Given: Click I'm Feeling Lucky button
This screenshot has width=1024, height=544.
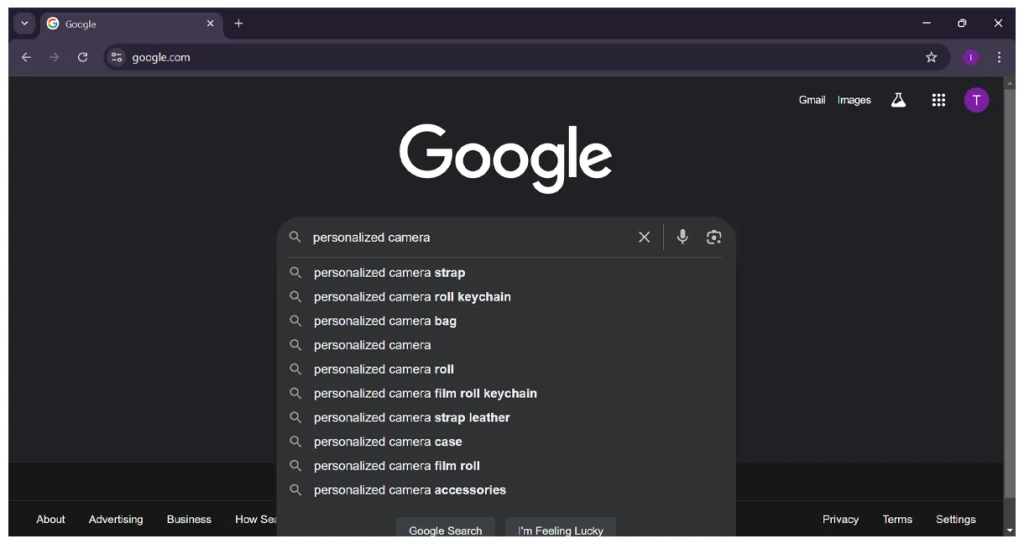Looking at the screenshot, I should coord(560,528).
